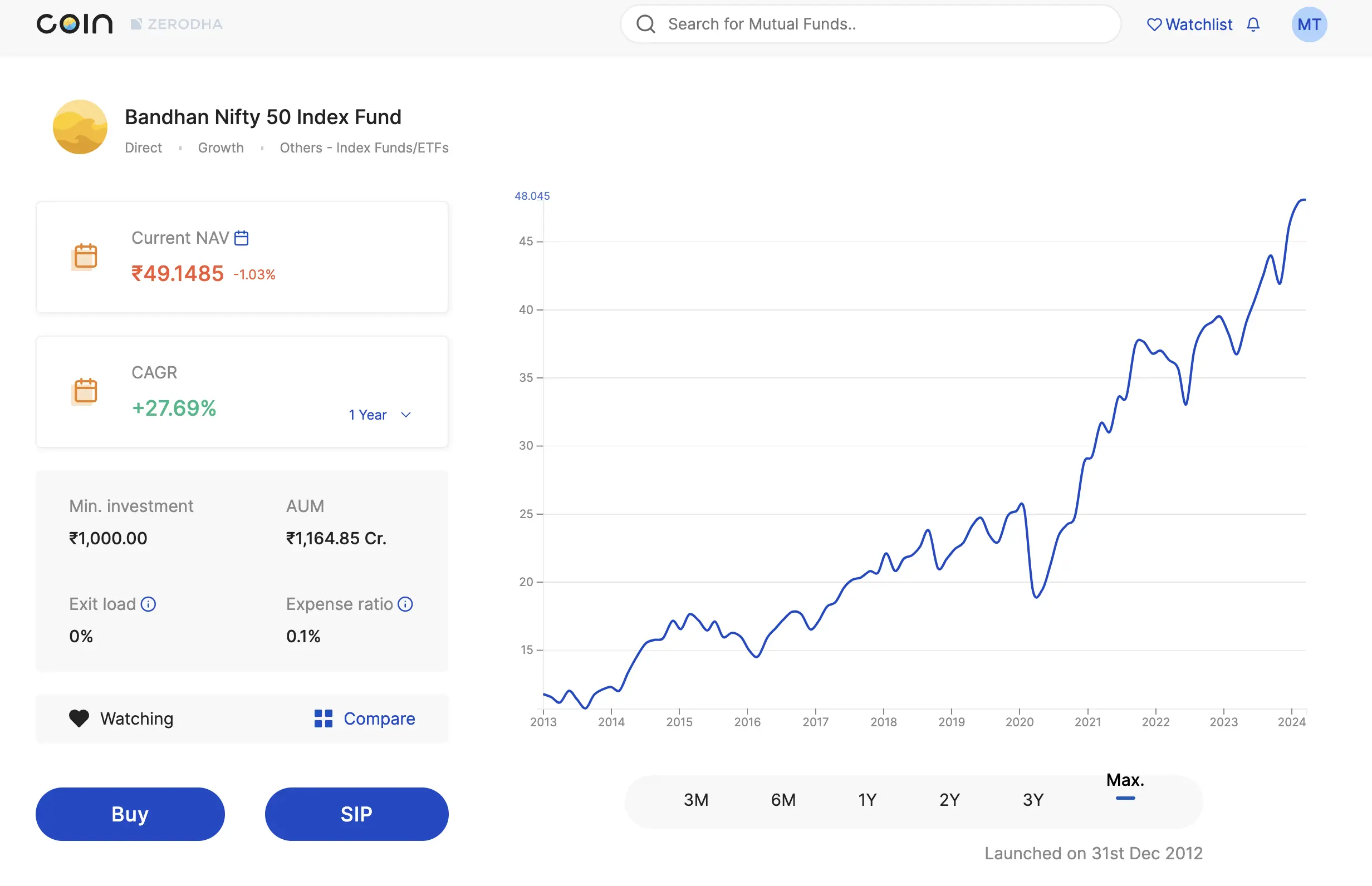Click the SIP button
The image size is (1372, 886).
(x=357, y=814)
